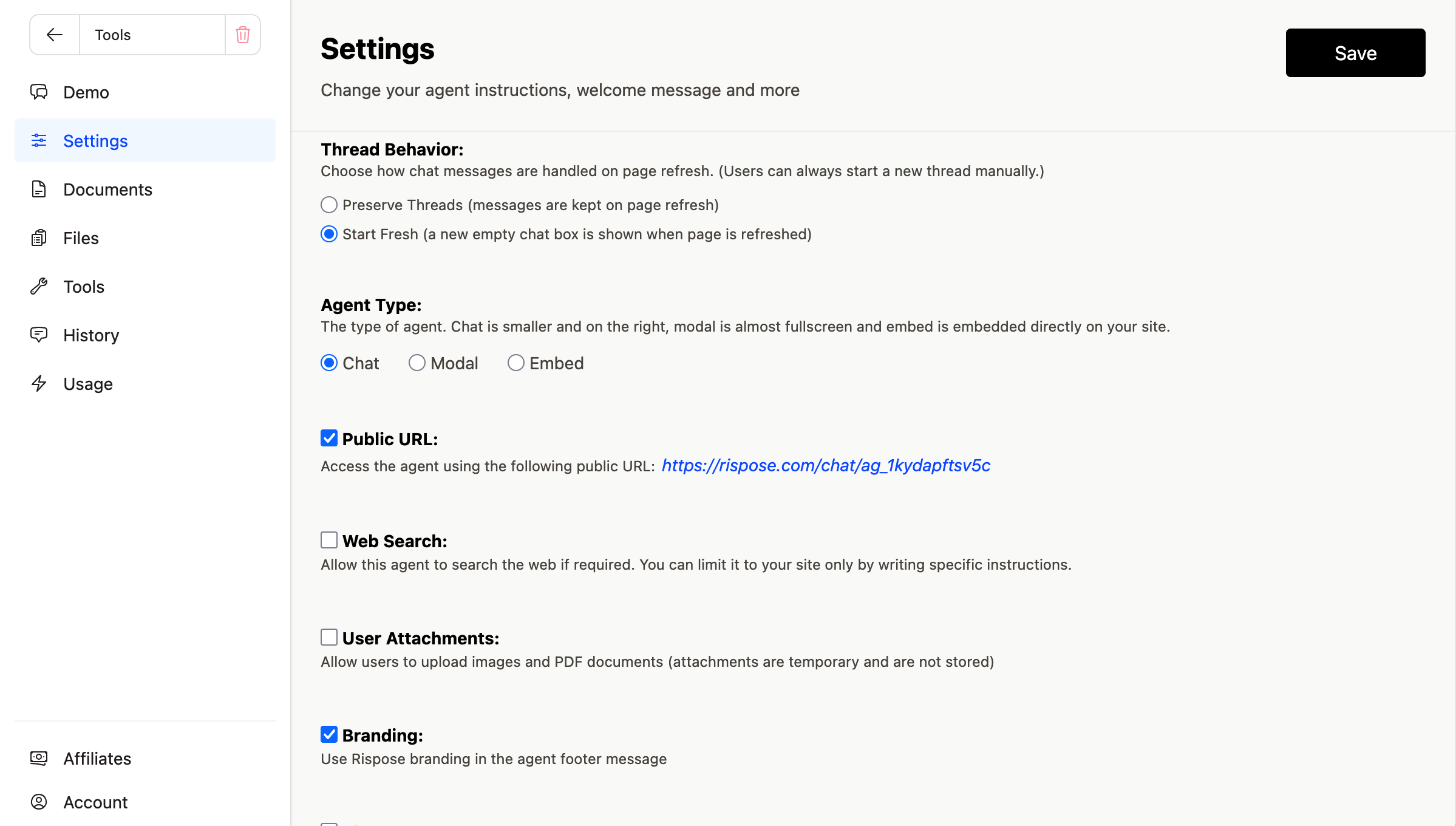Enable the User Attachments checkbox

[x=329, y=637]
